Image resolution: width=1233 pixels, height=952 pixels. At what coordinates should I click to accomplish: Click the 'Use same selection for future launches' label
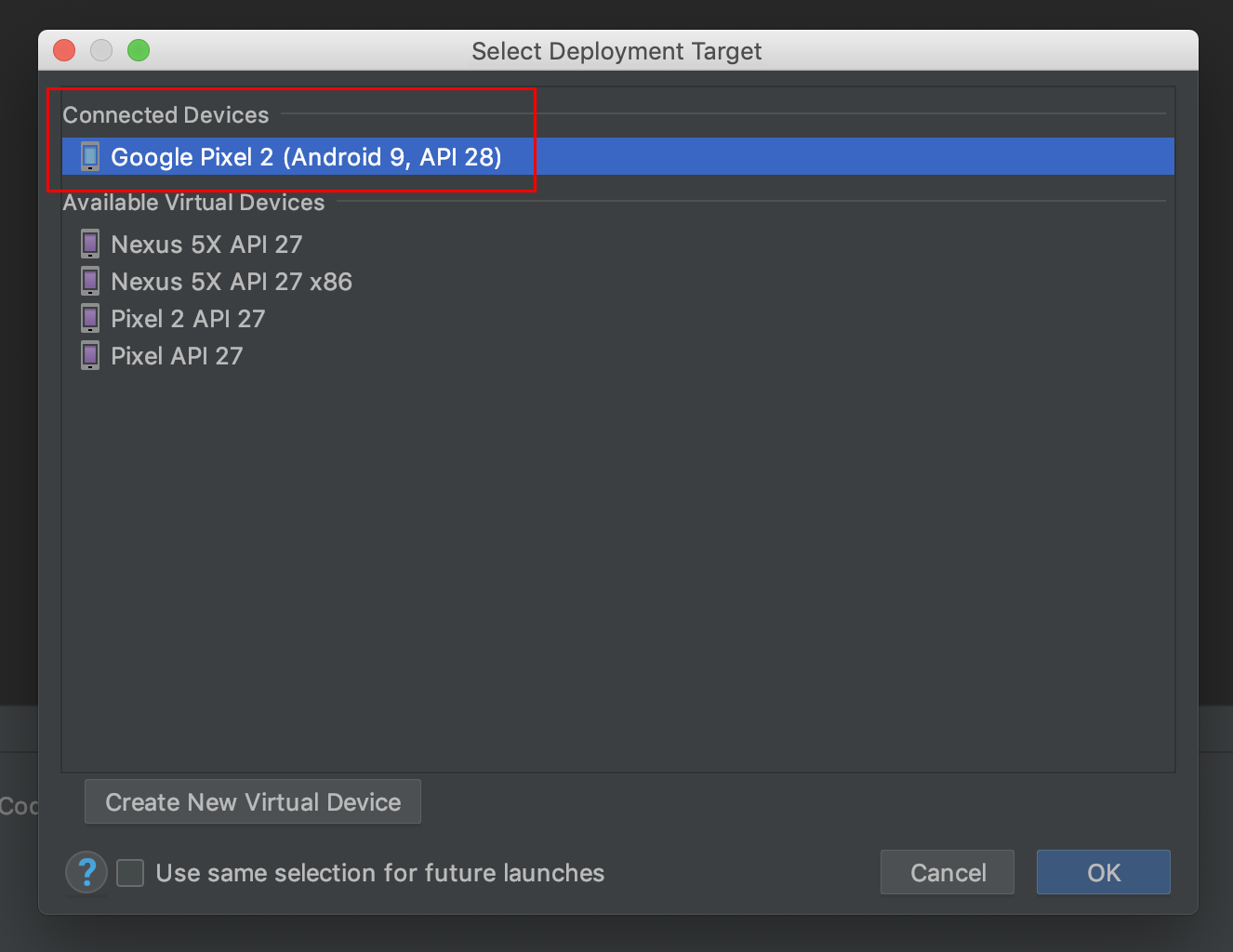click(379, 873)
